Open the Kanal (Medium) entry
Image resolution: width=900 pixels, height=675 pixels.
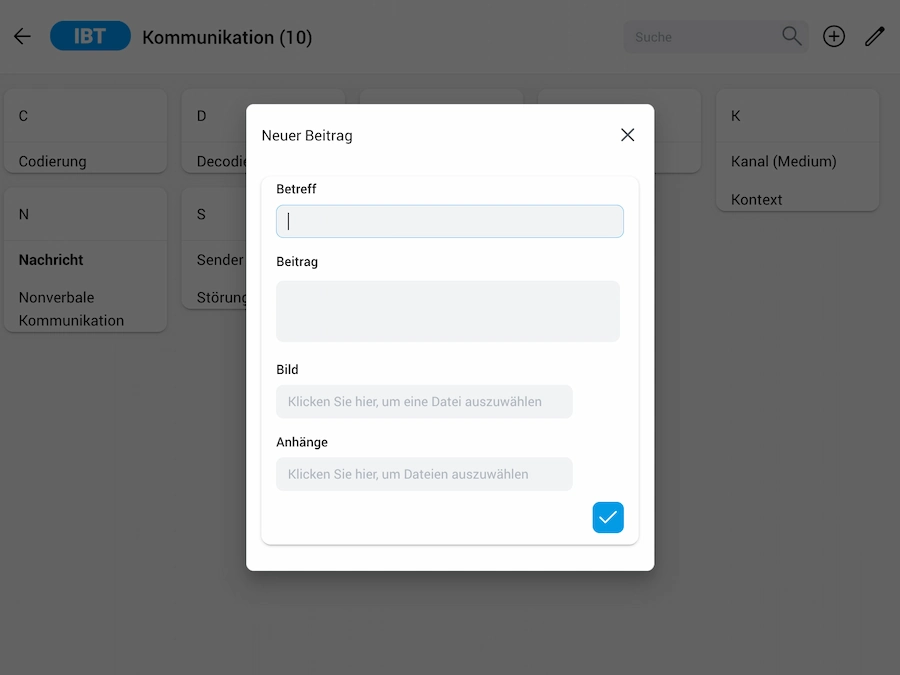(x=783, y=161)
